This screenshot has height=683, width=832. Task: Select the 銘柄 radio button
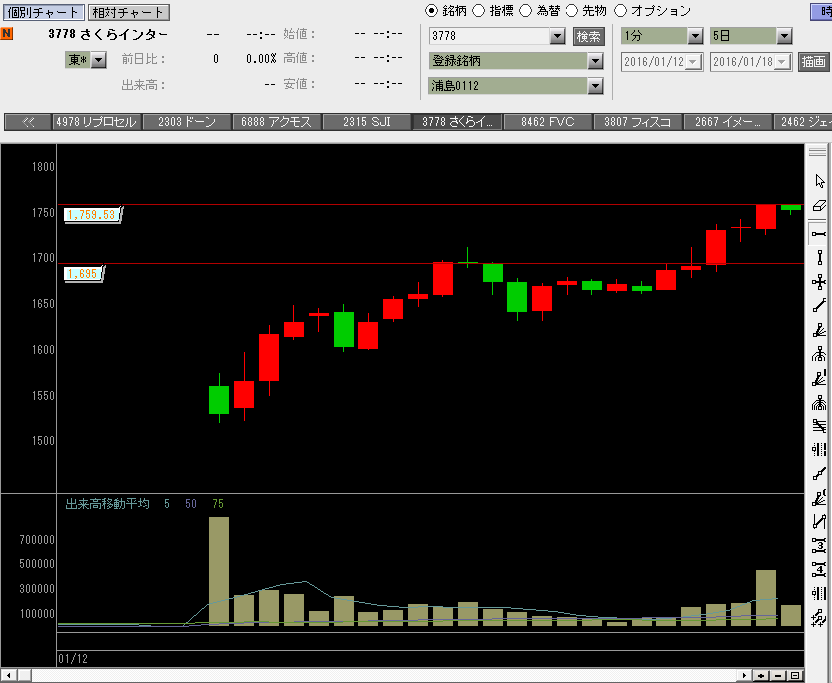431,11
